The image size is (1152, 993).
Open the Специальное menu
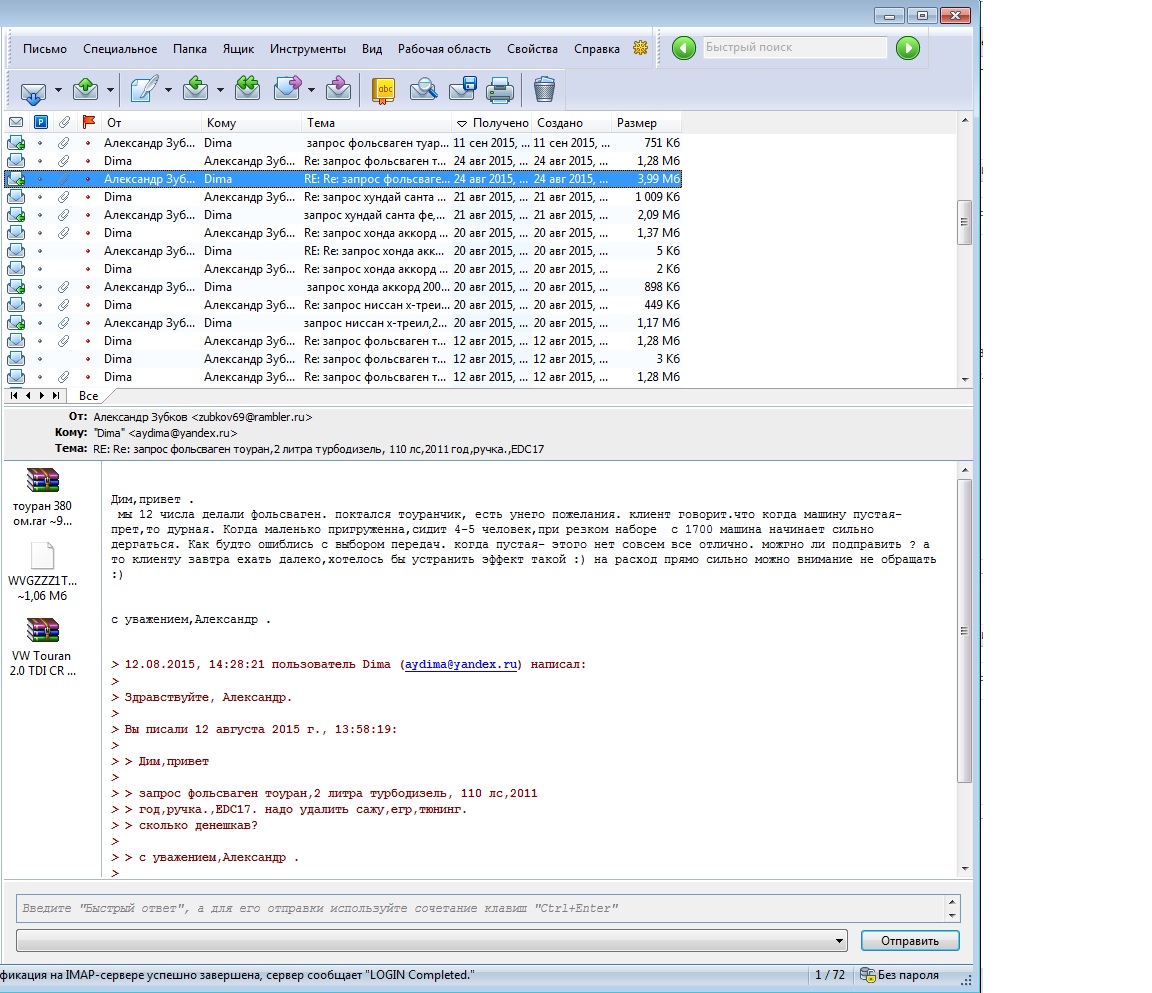120,48
